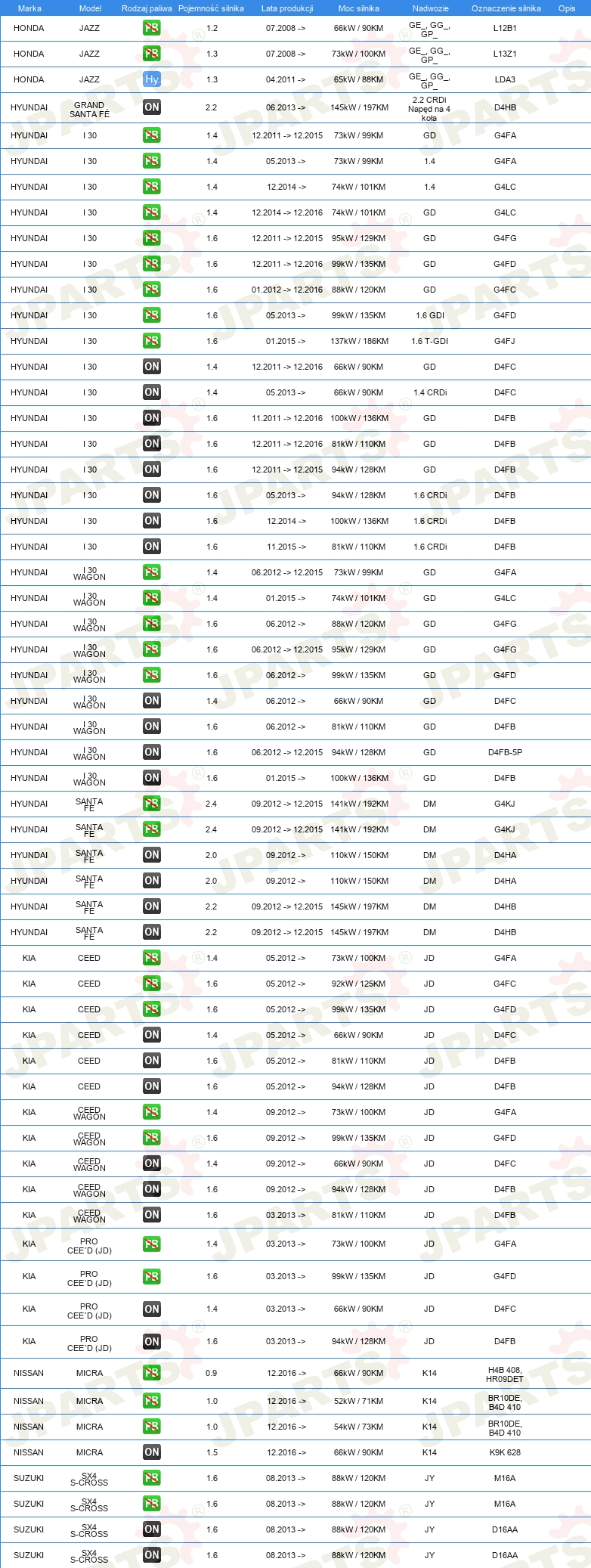Select the GRAND SANTA FÉ model cell

click(89, 110)
